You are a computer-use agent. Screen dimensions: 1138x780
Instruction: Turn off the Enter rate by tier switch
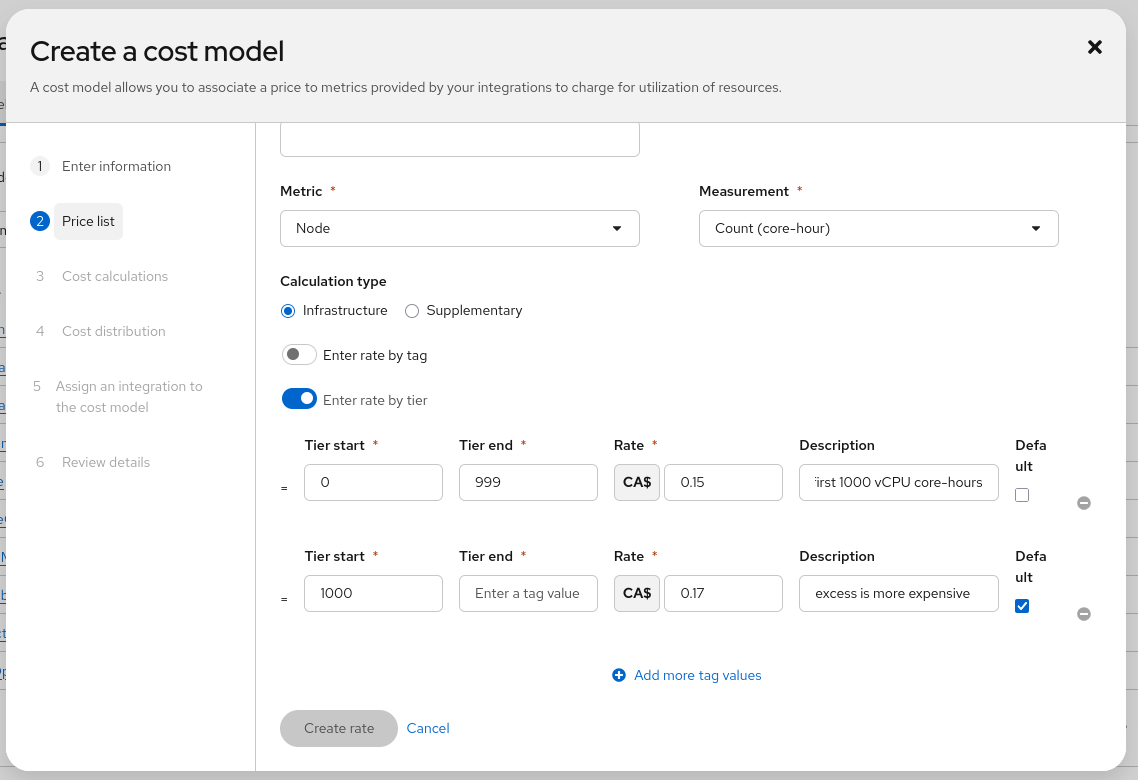point(299,400)
